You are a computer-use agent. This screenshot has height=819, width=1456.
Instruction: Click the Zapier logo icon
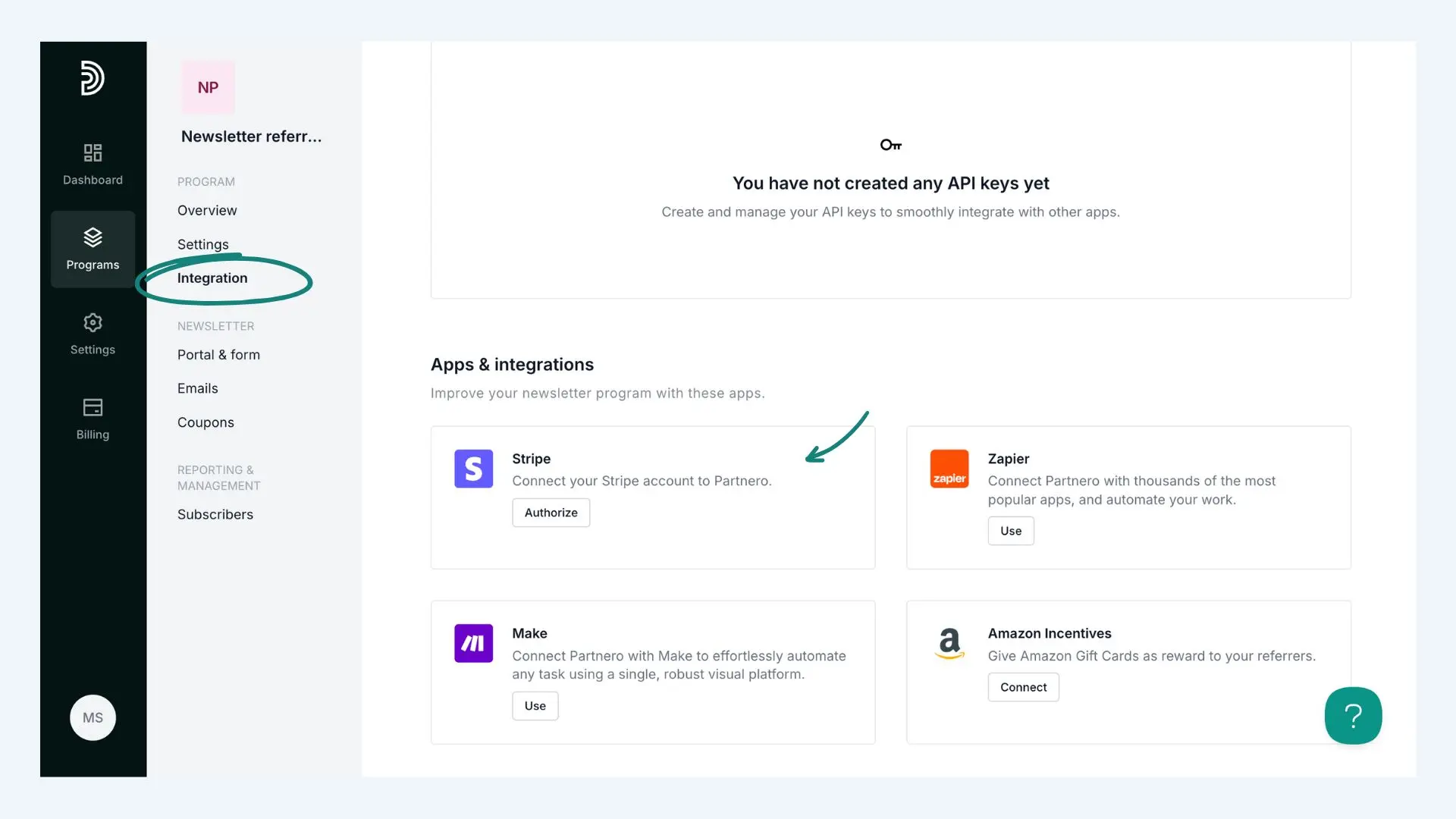(949, 469)
